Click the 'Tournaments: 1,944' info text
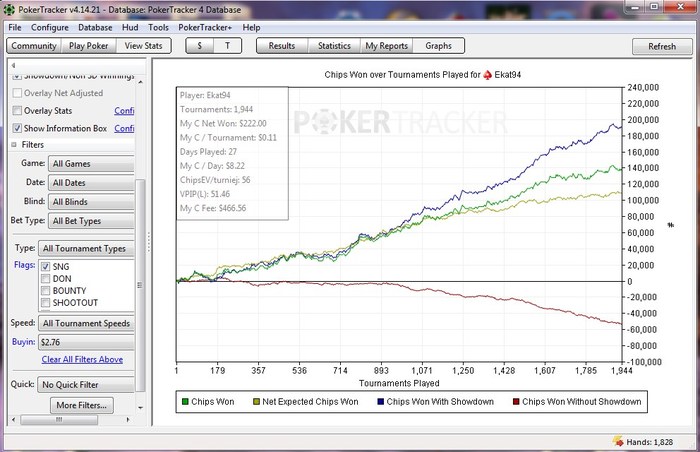The image size is (700, 452). tap(217, 109)
